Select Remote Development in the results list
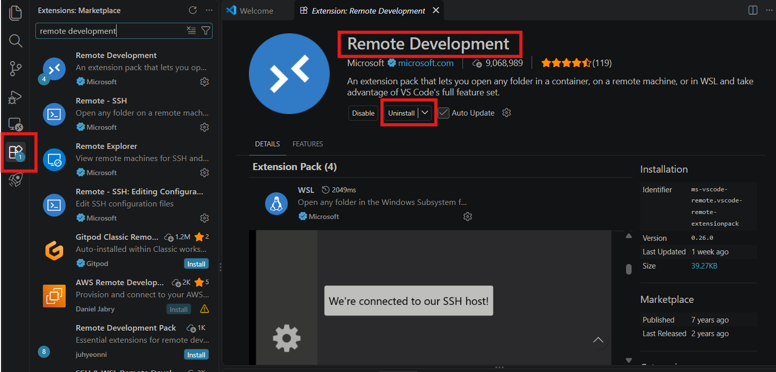This screenshot has height=372, width=776. tap(125, 68)
